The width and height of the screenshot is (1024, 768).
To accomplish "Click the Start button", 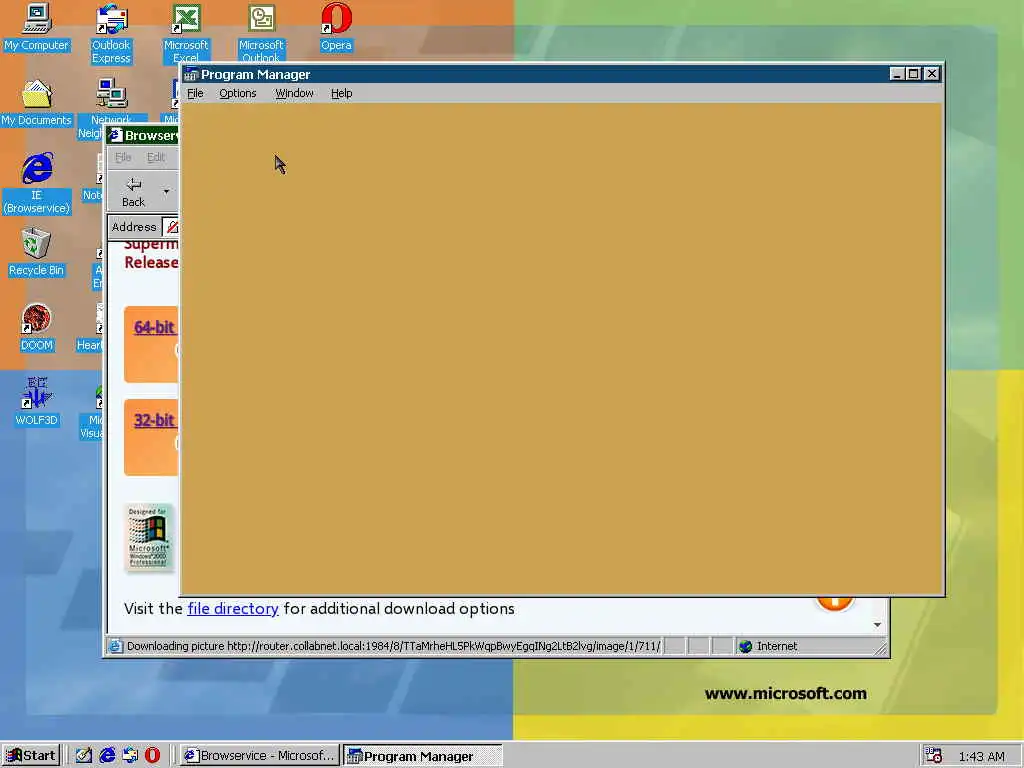I will pyautogui.click(x=31, y=756).
